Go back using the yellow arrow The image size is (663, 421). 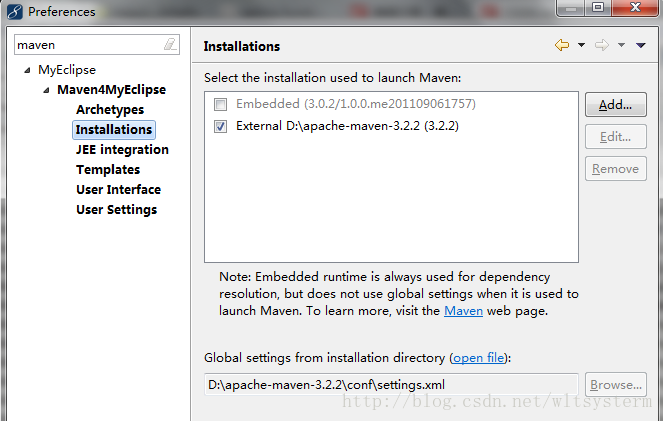(562, 45)
